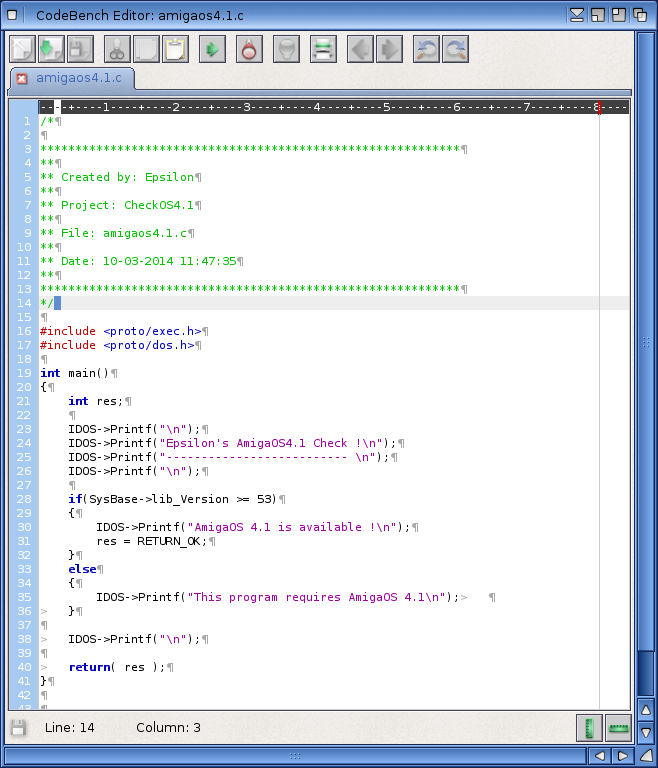Cut selection using the scissors icon
Image resolution: width=658 pixels, height=768 pixels.
117,49
